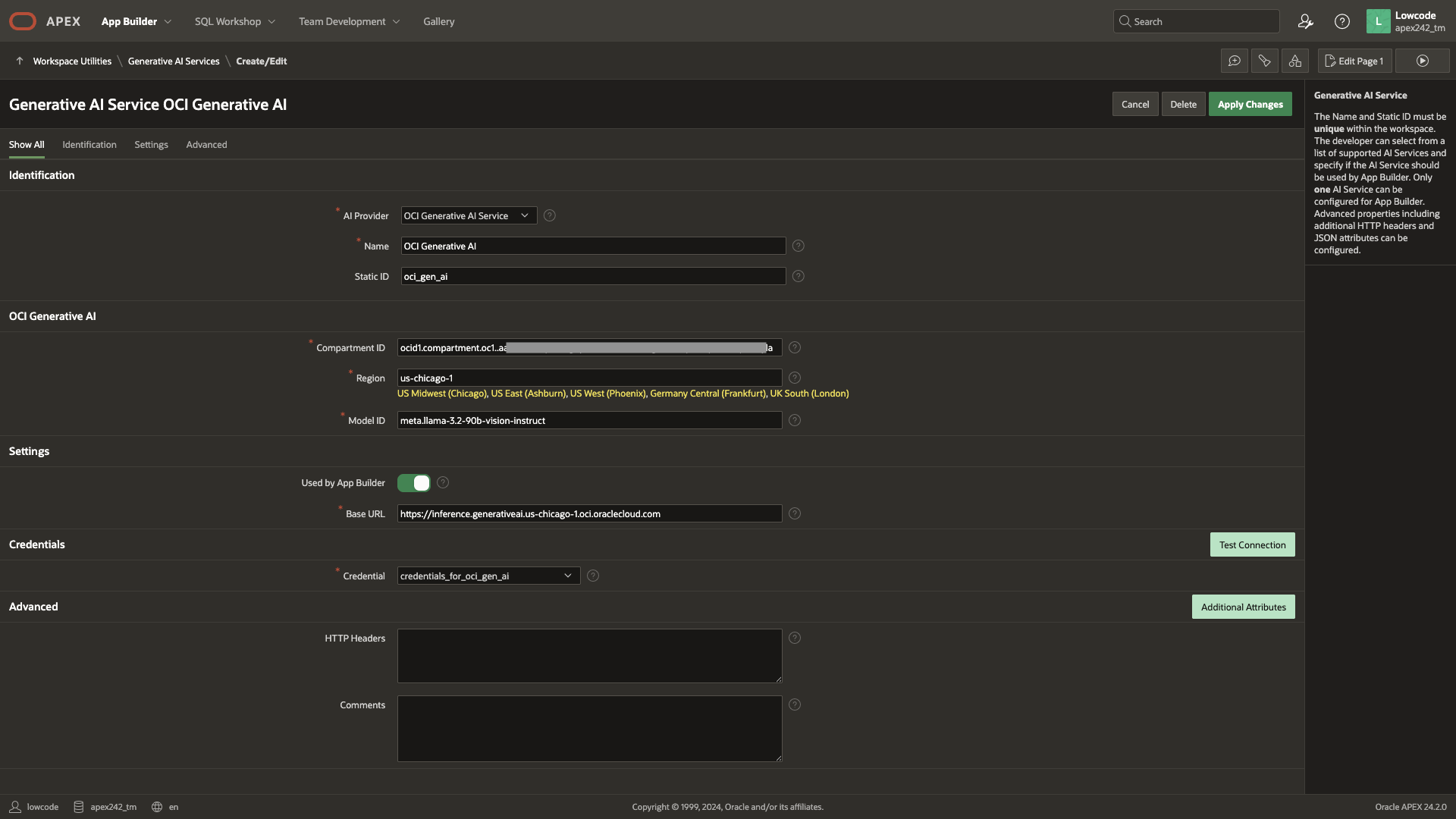Open the Administration icon in the header
Image resolution: width=1456 pixels, height=819 pixels.
[1305, 21]
